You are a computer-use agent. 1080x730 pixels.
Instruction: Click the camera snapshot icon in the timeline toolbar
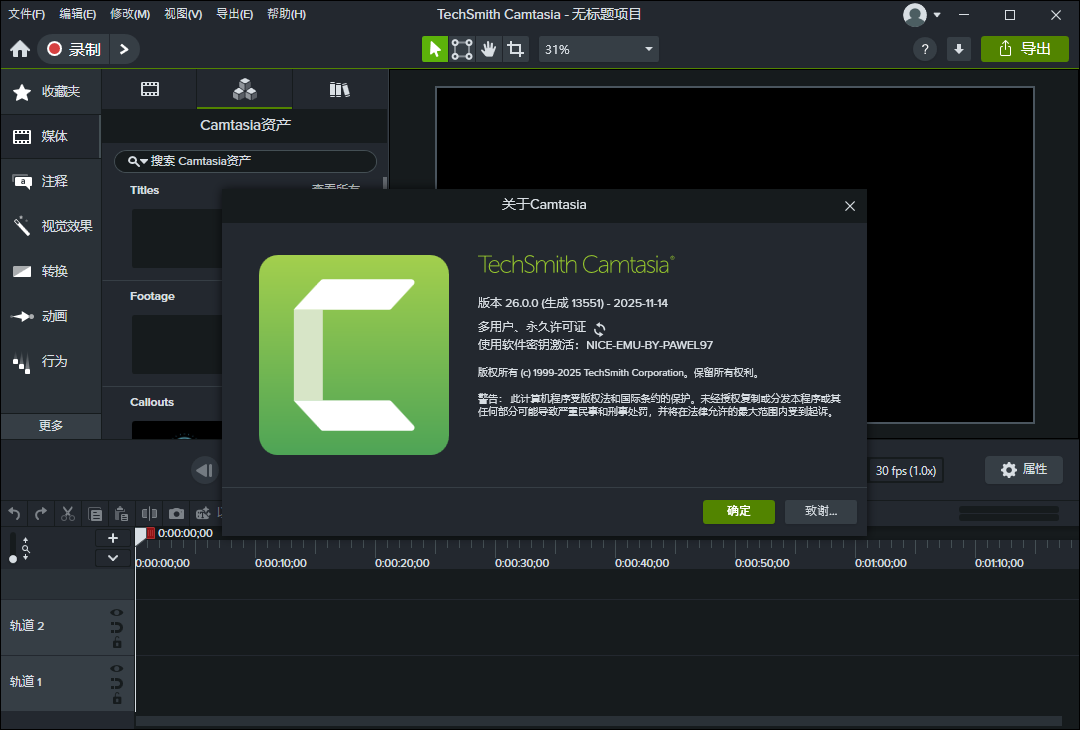pyautogui.click(x=176, y=513)
